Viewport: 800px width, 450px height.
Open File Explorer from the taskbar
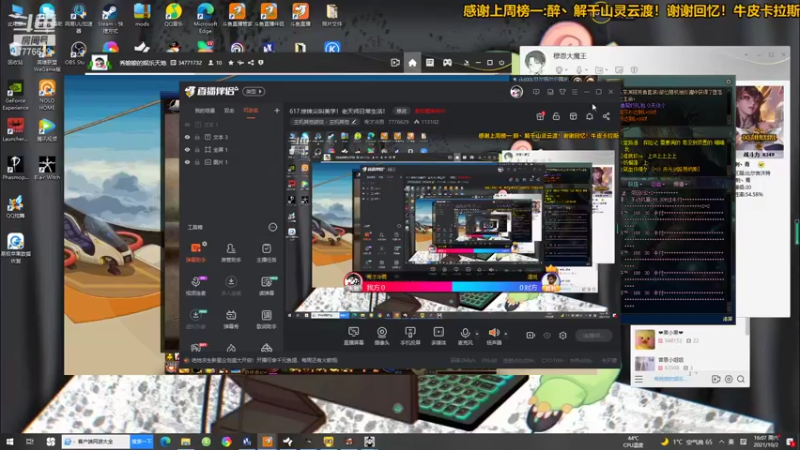click(186, 441)
